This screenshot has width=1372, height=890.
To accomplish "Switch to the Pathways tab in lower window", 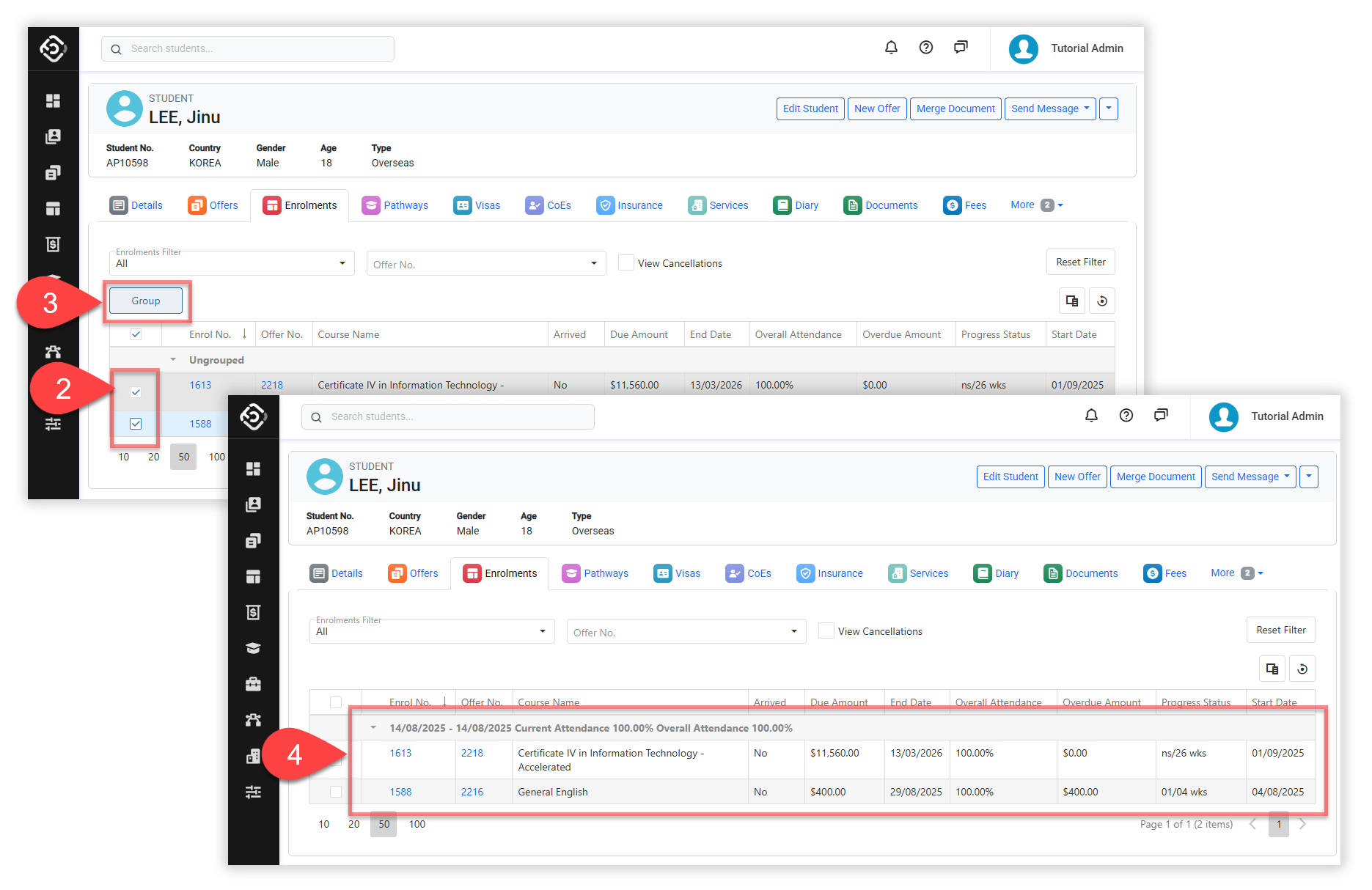I will tap(595, 573).
